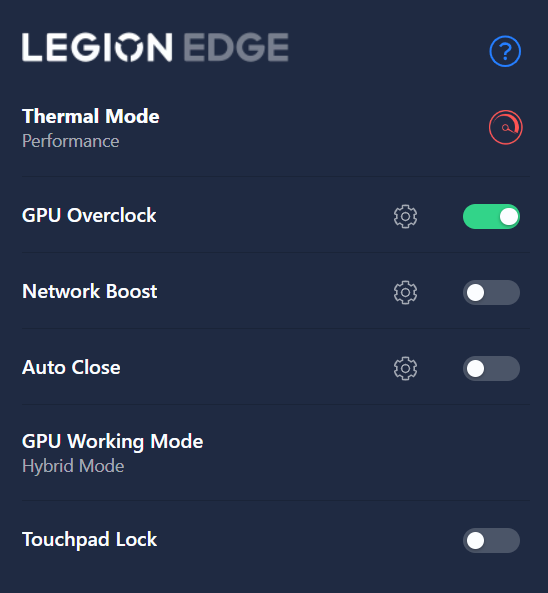Screen dimensions: 548x593
Task: Click the gray EDGE logo word
Action: (236, 47)
